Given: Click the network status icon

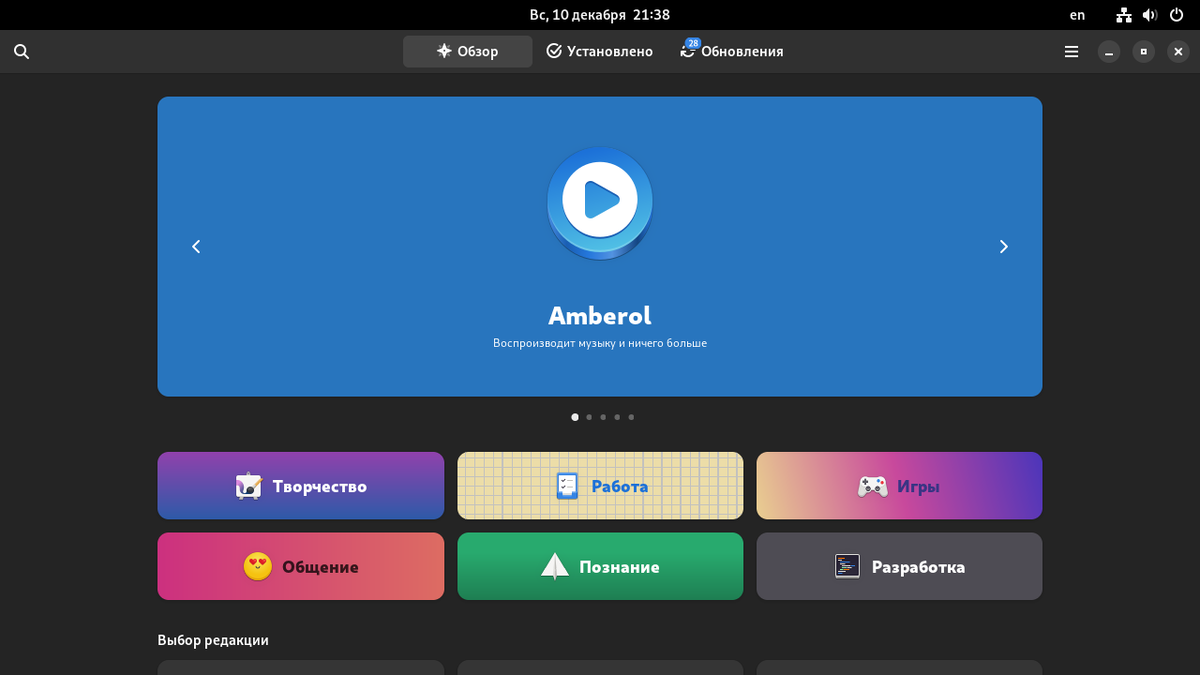Looking at the screenshot, I should click(x=1124, y=15).
